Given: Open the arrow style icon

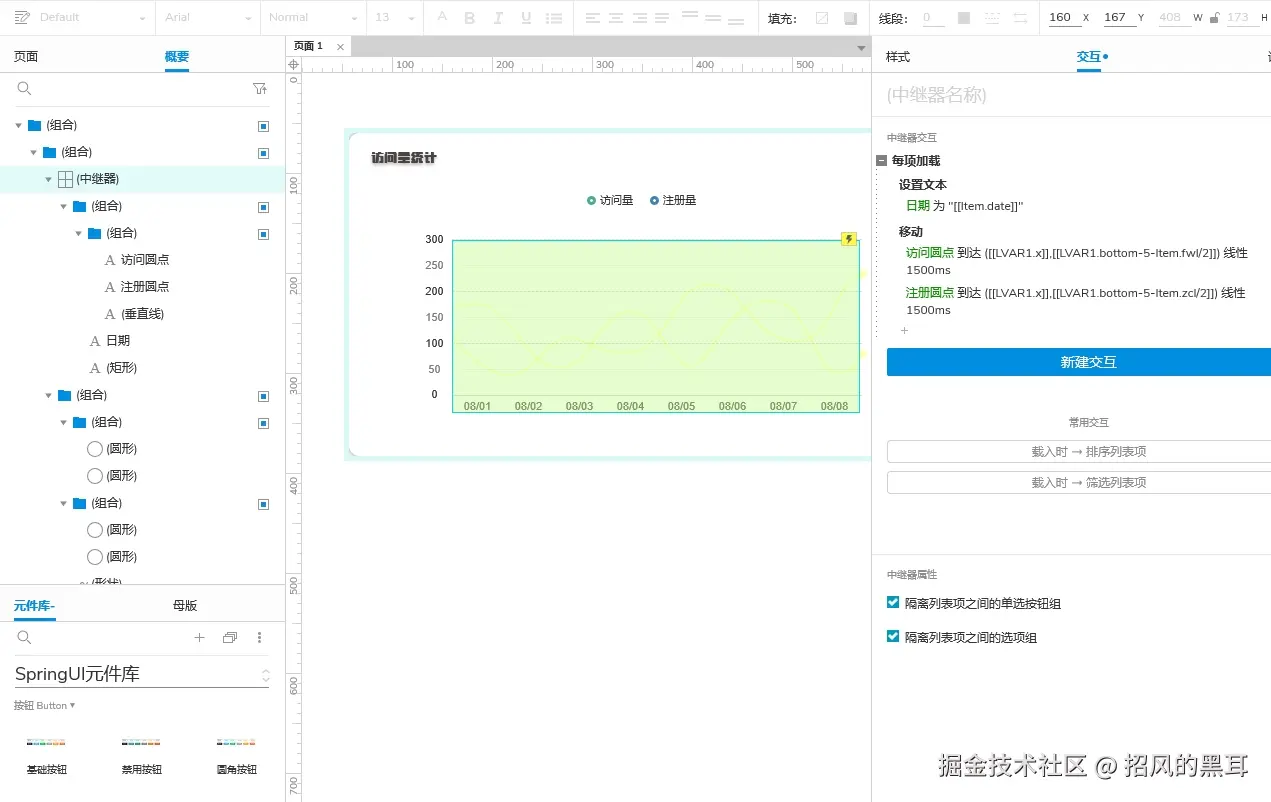Looking at the screenshot, I should (1020, 18).
